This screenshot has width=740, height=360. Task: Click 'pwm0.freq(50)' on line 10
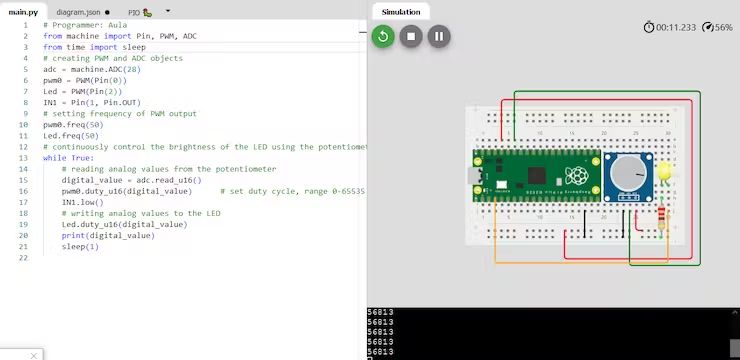tap(73, 125)
